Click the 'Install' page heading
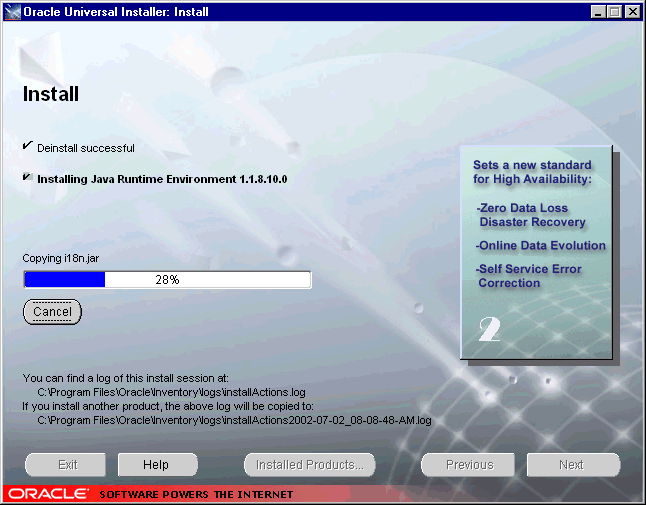Screen dimensions: 646x505 pos(51,94)
